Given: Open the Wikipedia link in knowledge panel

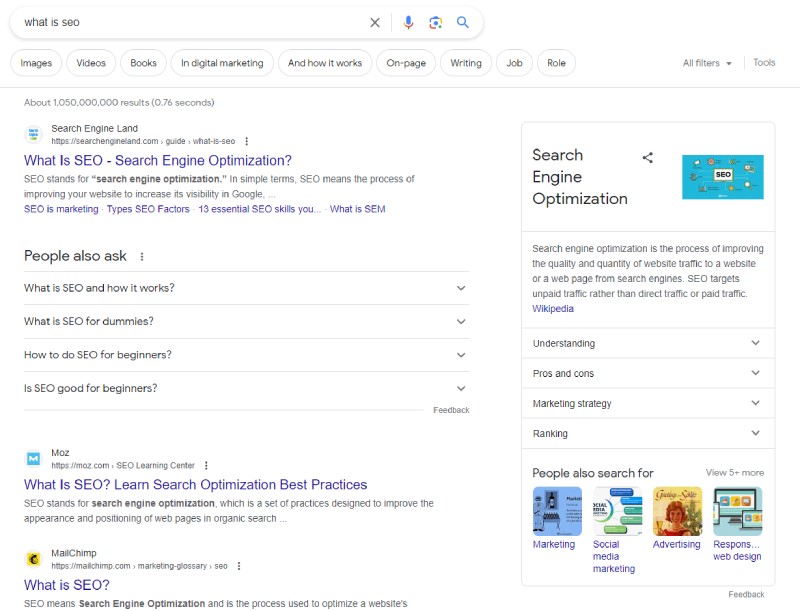Looking at the screenshot, I should coord(553,309).
